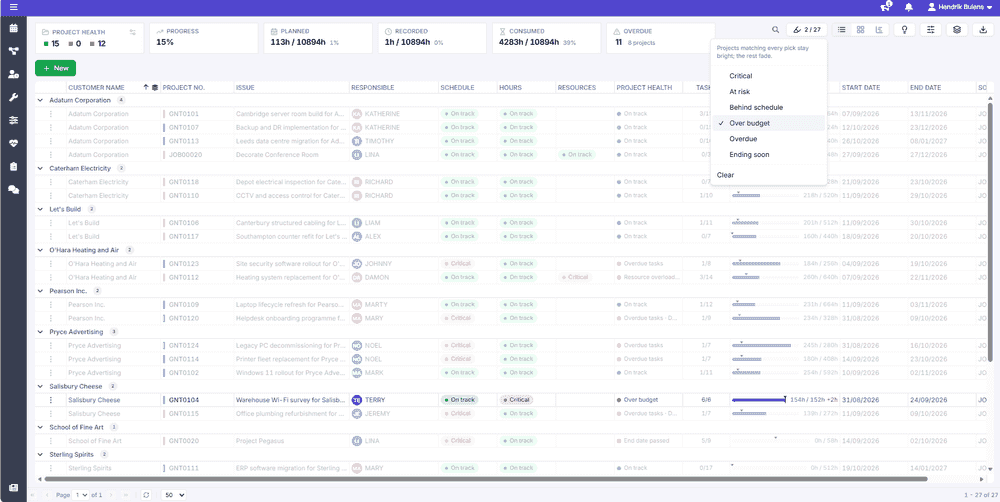
Task: Sort by the Project No. column header
Action: (183, 87)
